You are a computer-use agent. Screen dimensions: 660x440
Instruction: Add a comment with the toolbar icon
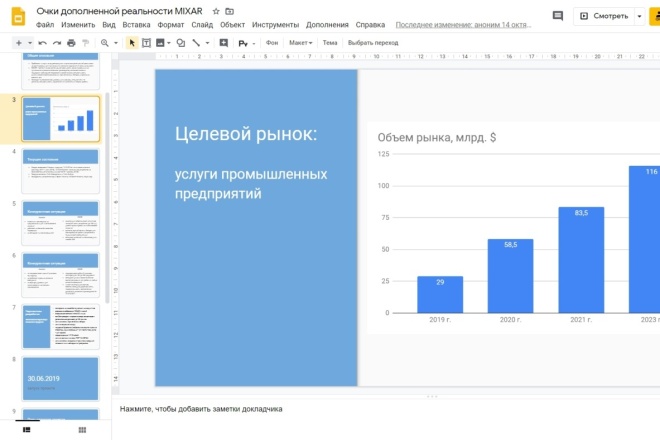tap(224, 43)
